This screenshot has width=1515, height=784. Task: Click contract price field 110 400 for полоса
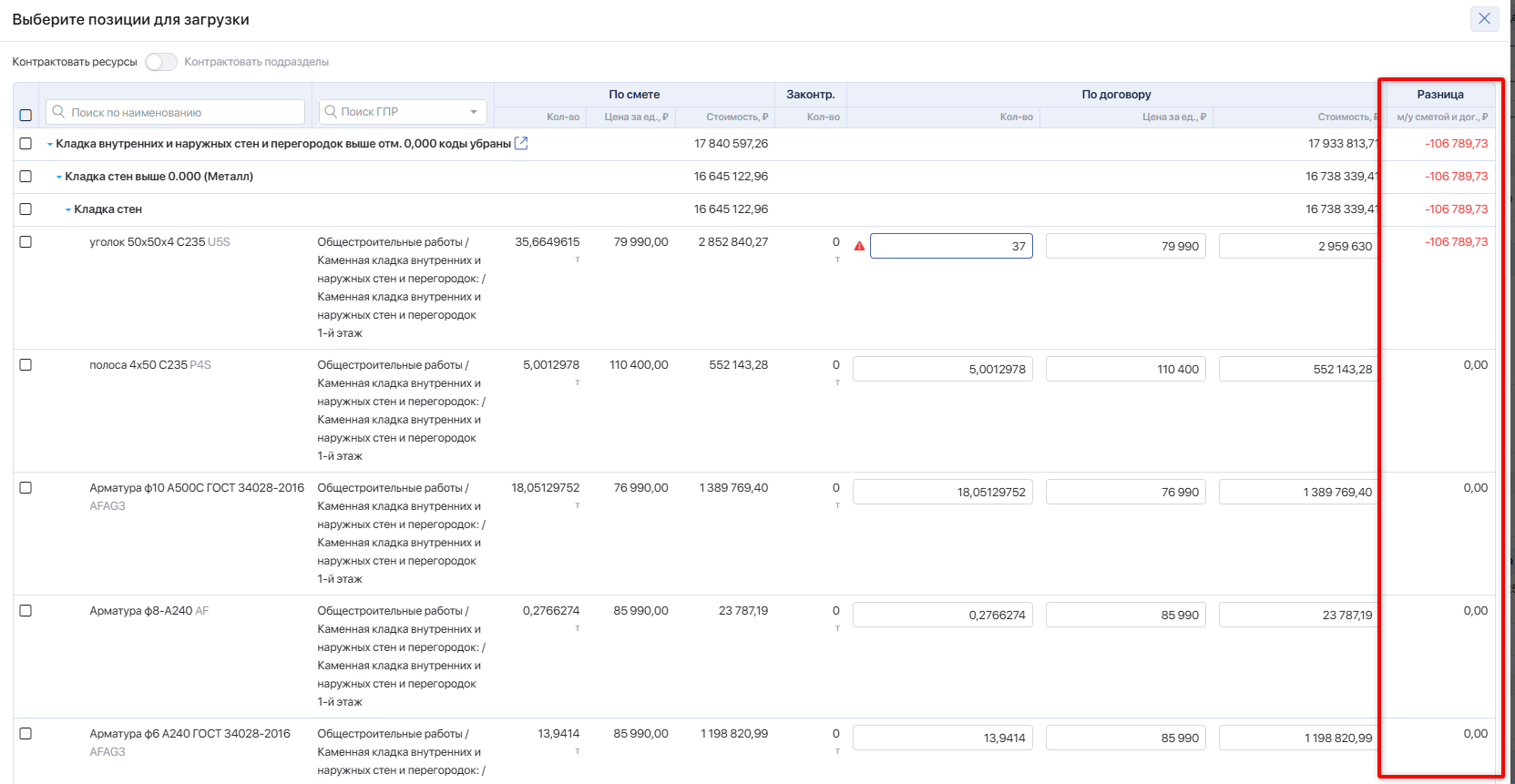pyautogui.click(x=1125, y=369)
